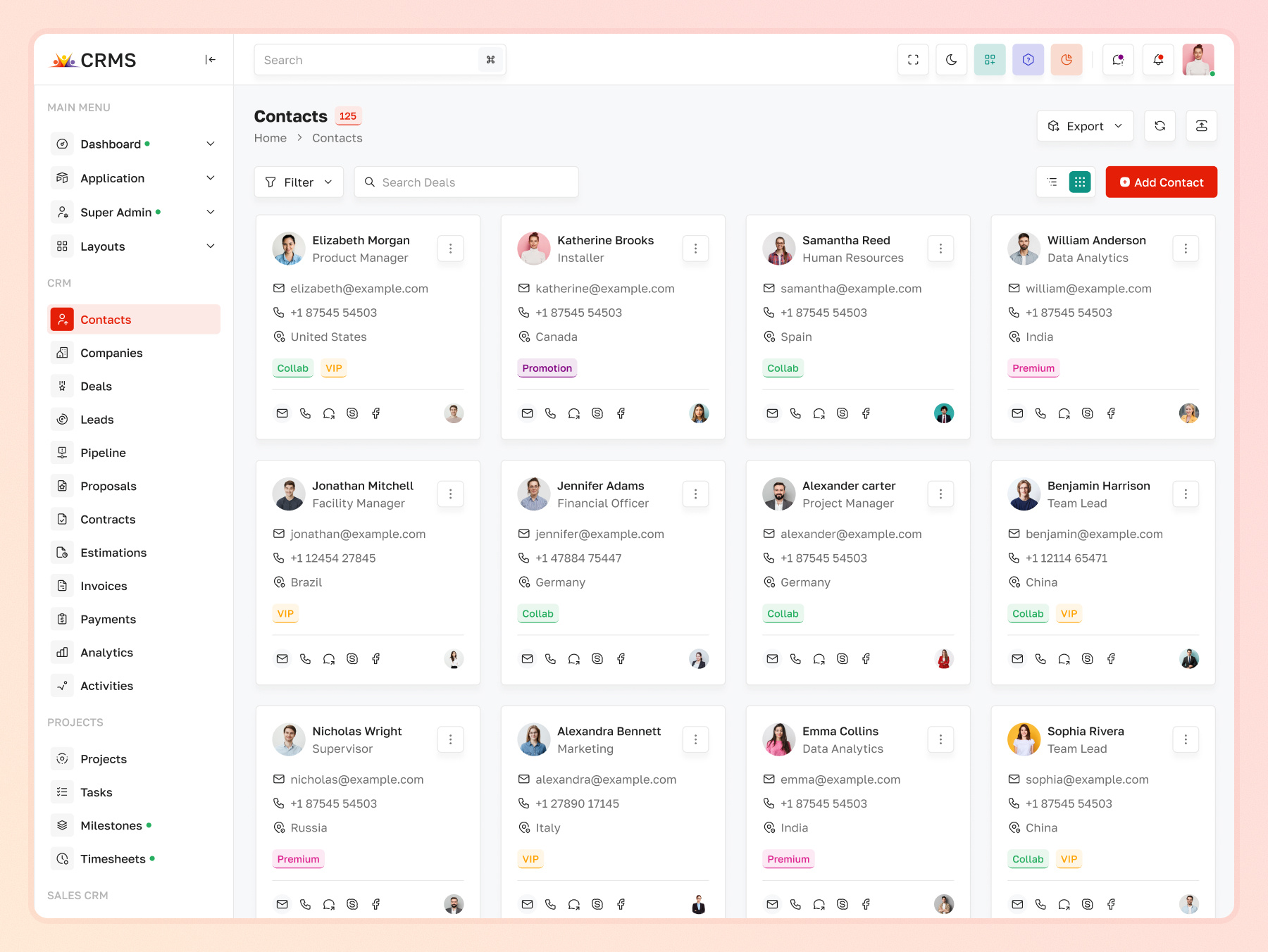Open the pie chart reports icon
This screenshot has width=1268, height=952.
pos(1066,60)
